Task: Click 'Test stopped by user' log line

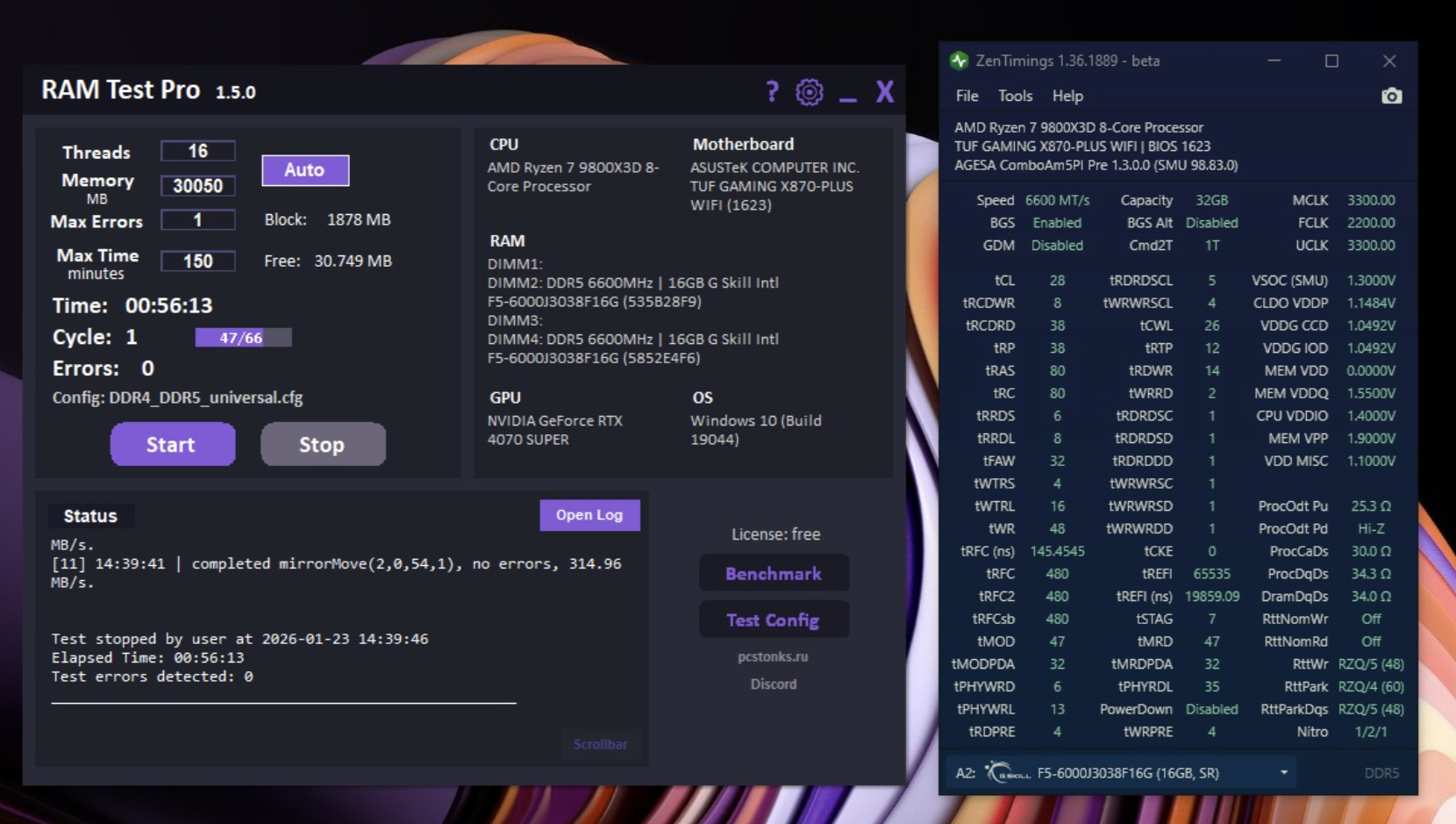Action: coord(239,639)
